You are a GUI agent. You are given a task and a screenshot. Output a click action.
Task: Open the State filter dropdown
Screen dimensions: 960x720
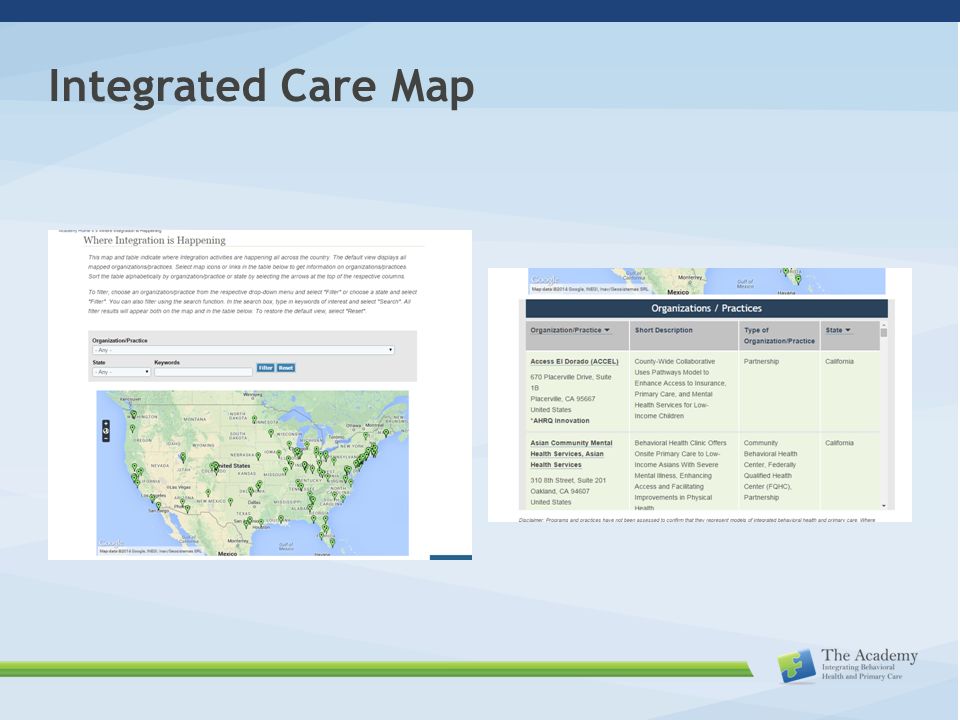121,372
